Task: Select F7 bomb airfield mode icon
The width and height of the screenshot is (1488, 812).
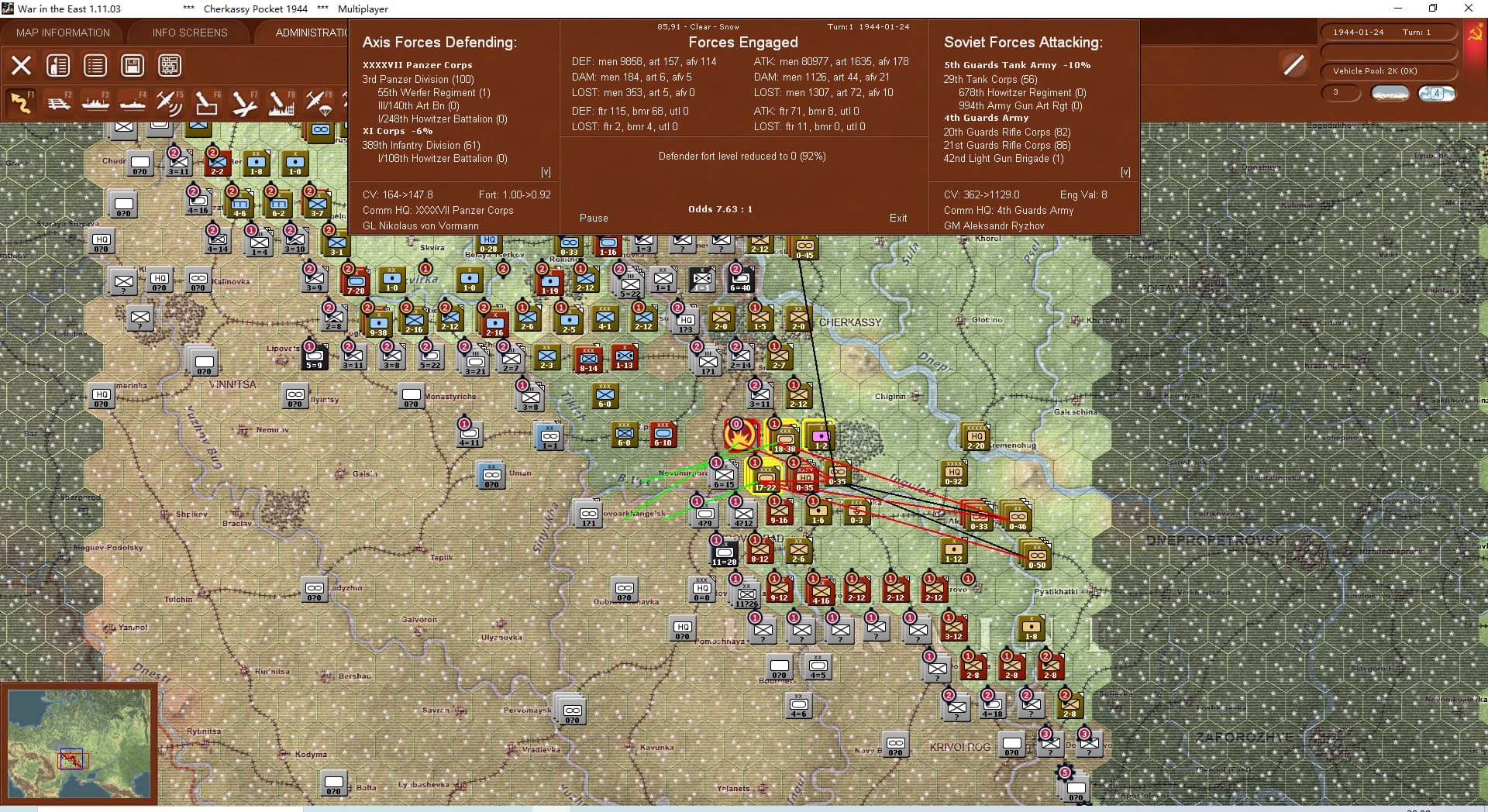Action: pos(243,102)
